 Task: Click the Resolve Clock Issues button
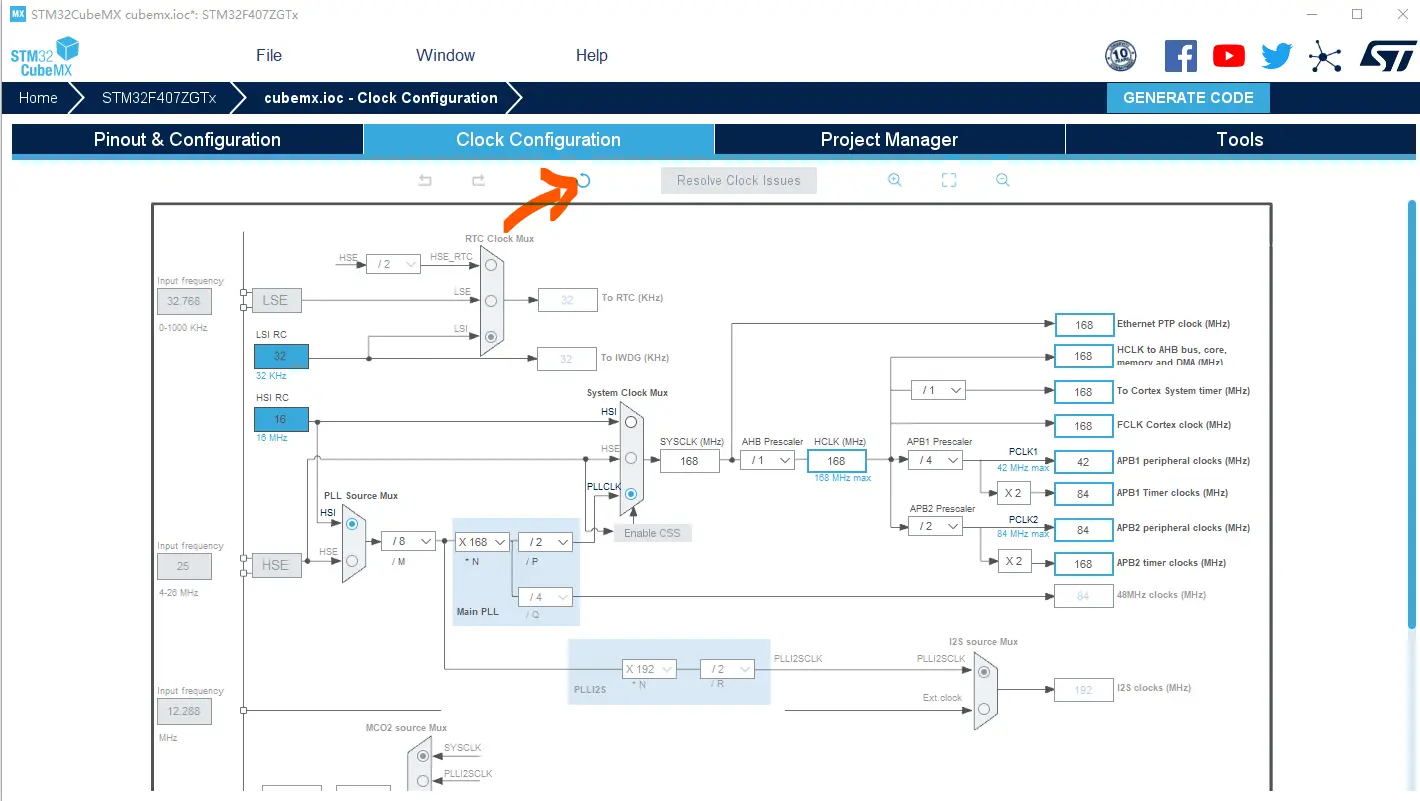click(739, 181)
